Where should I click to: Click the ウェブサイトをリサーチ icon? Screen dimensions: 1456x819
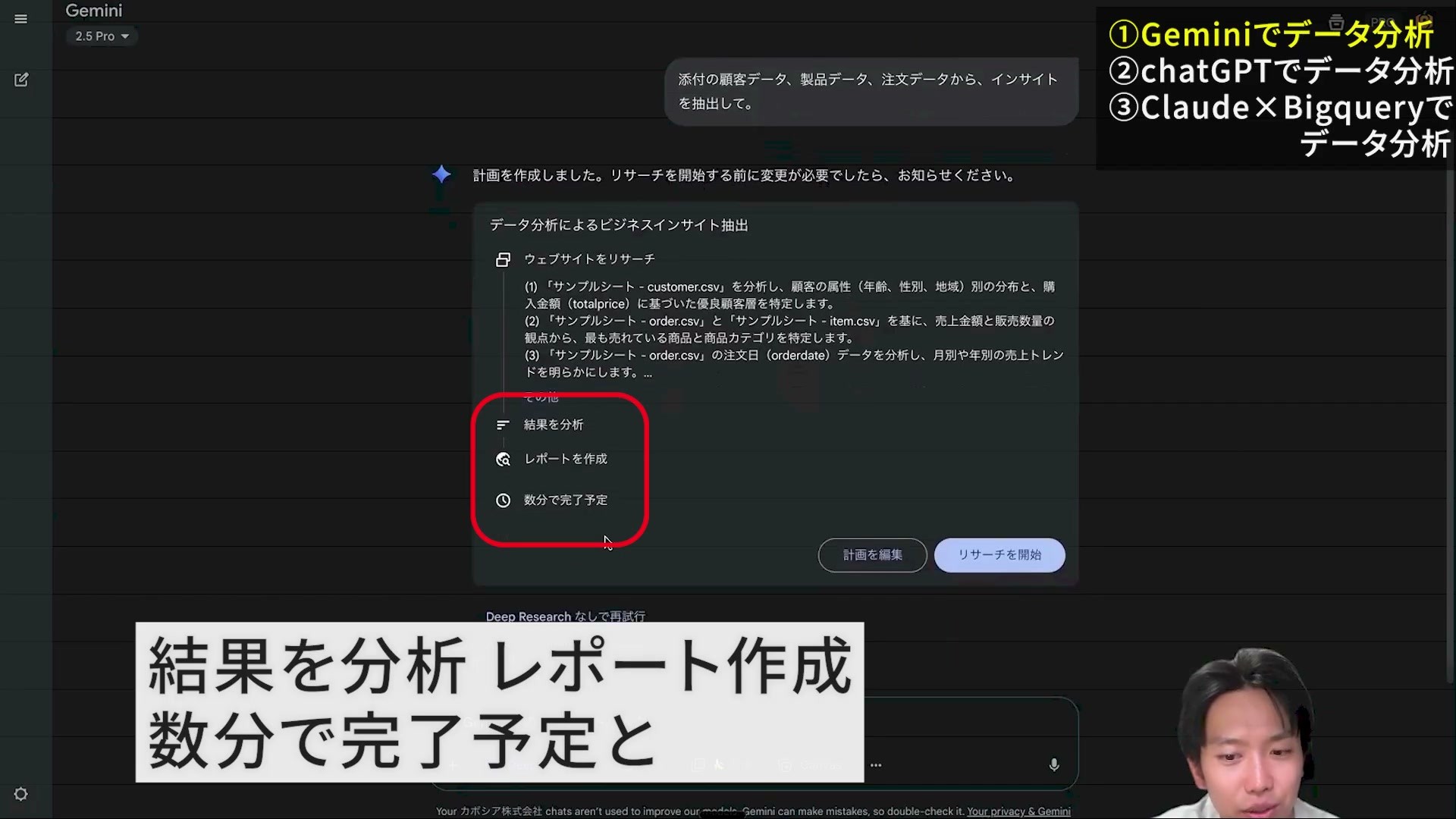(x=503, y=259)
